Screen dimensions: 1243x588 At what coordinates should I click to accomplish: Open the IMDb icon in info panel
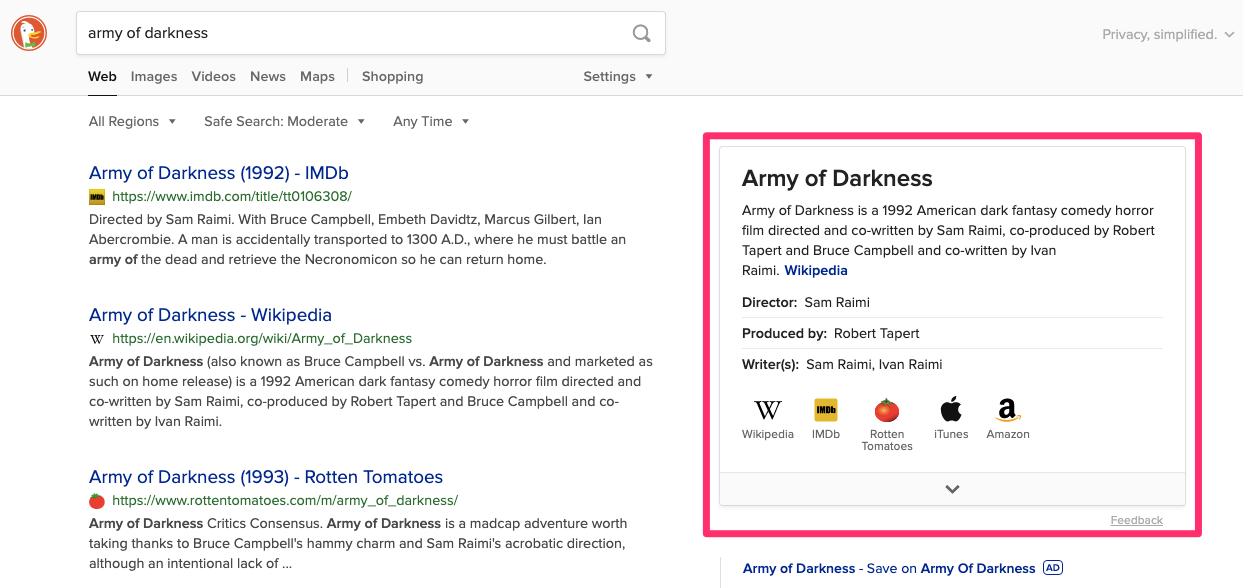pos(826,410)
